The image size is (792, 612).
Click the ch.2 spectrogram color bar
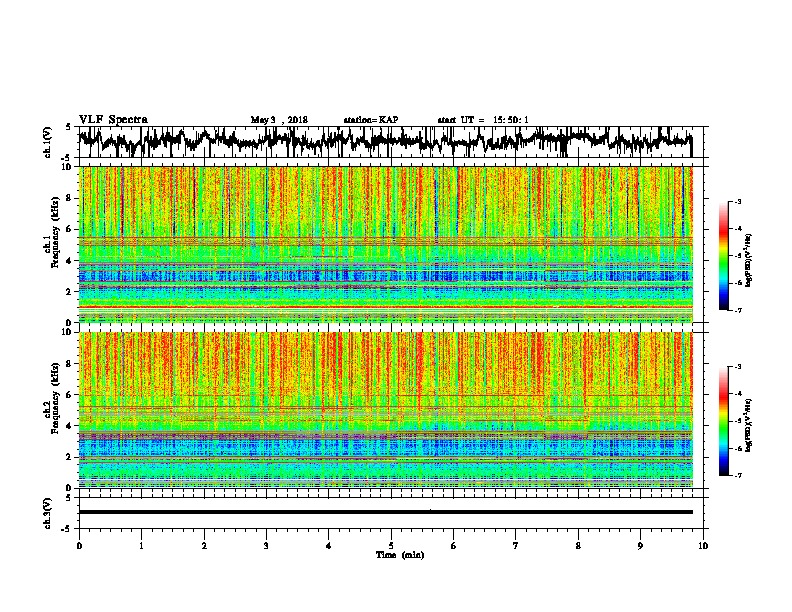pos(723,421)
